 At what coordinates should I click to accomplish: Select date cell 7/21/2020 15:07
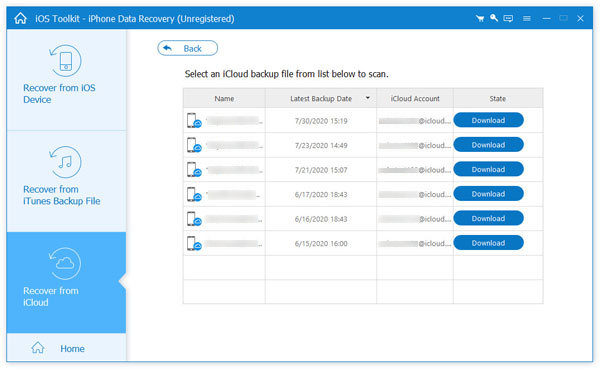321,170
